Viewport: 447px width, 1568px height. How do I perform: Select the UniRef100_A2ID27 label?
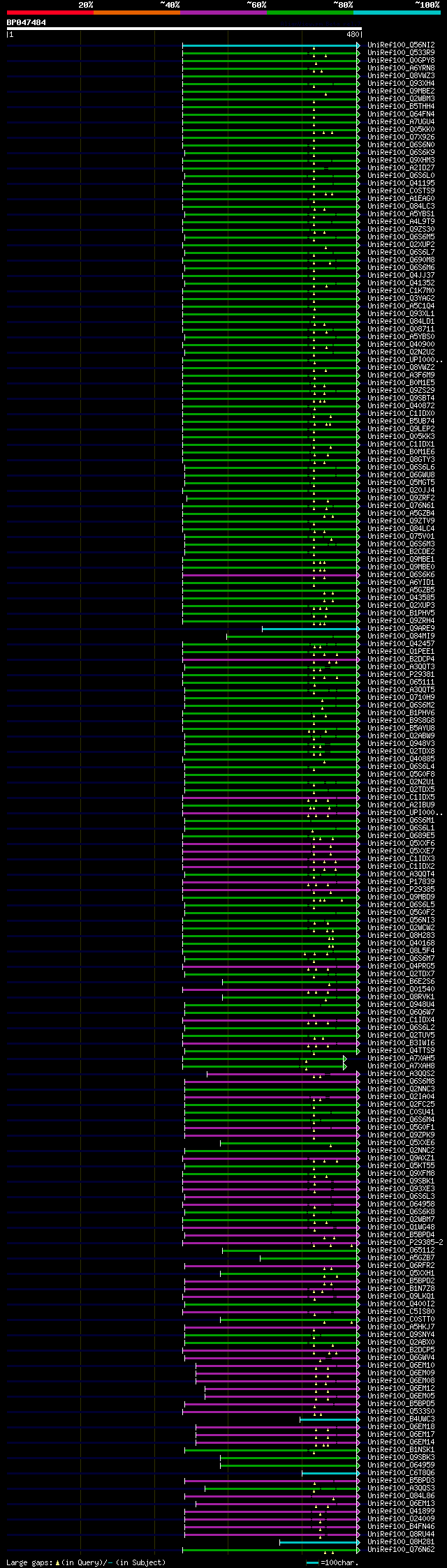click(401, 167)
